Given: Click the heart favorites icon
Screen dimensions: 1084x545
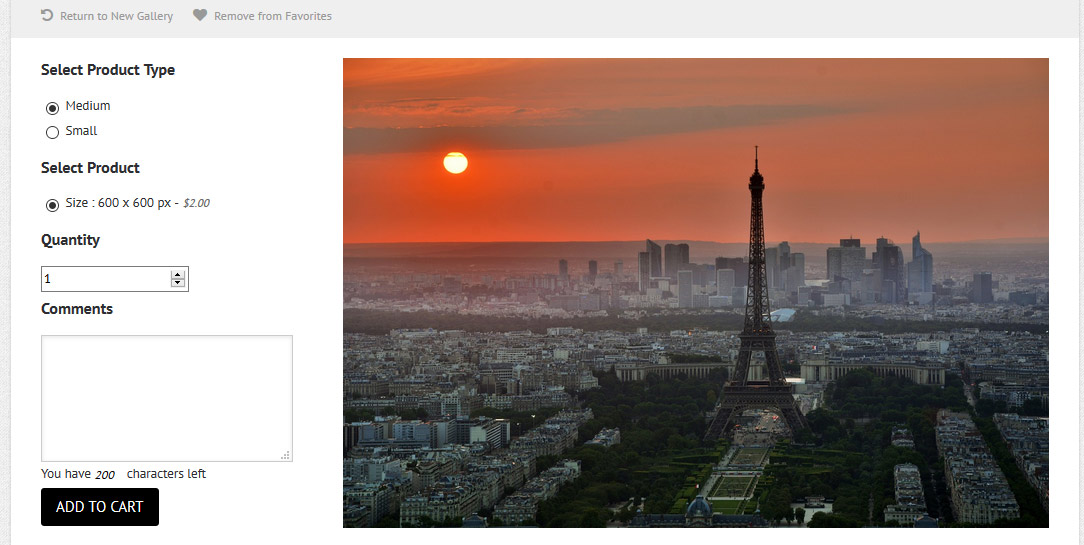Looking at the screenshot, I should 200,15.
